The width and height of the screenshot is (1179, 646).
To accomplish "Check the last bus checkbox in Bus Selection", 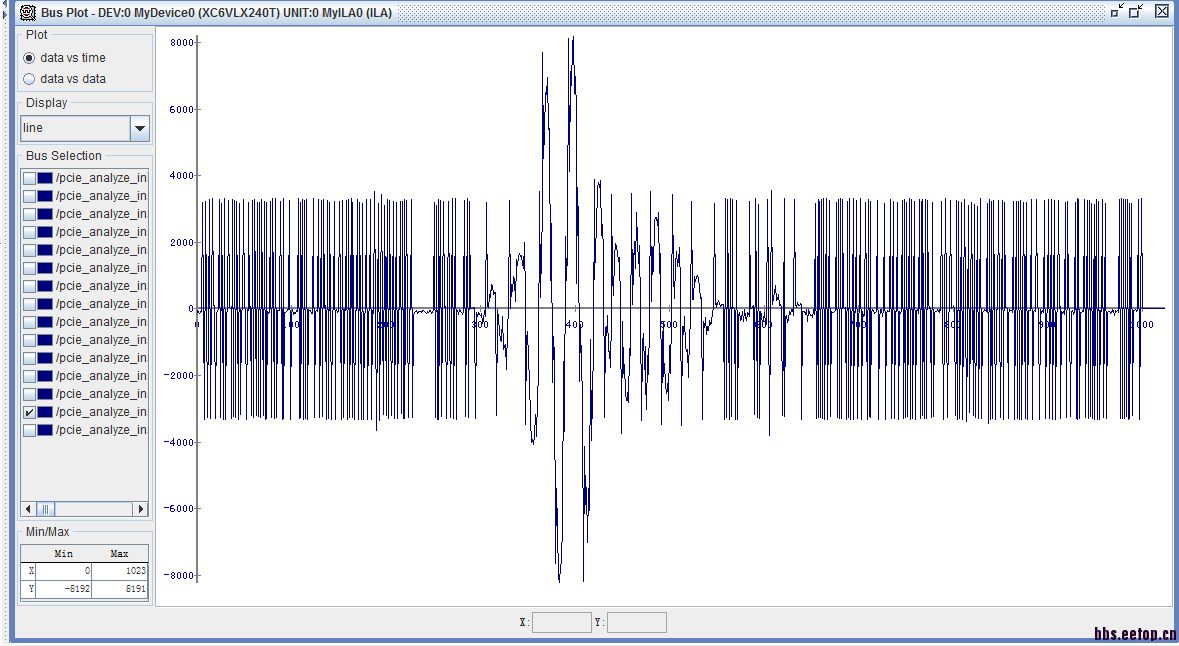I will point(29,430).
